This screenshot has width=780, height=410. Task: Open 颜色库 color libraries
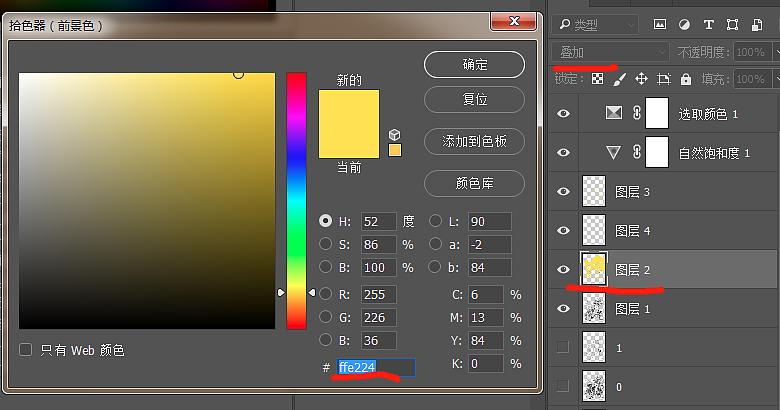point(474,183)
